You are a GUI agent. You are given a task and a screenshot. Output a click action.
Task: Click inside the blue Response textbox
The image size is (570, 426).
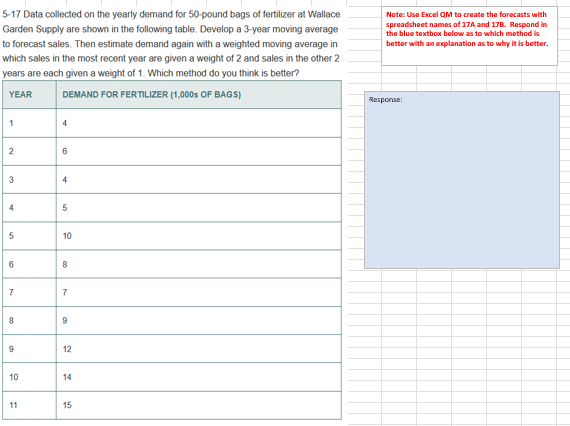(x=462, y=180)
